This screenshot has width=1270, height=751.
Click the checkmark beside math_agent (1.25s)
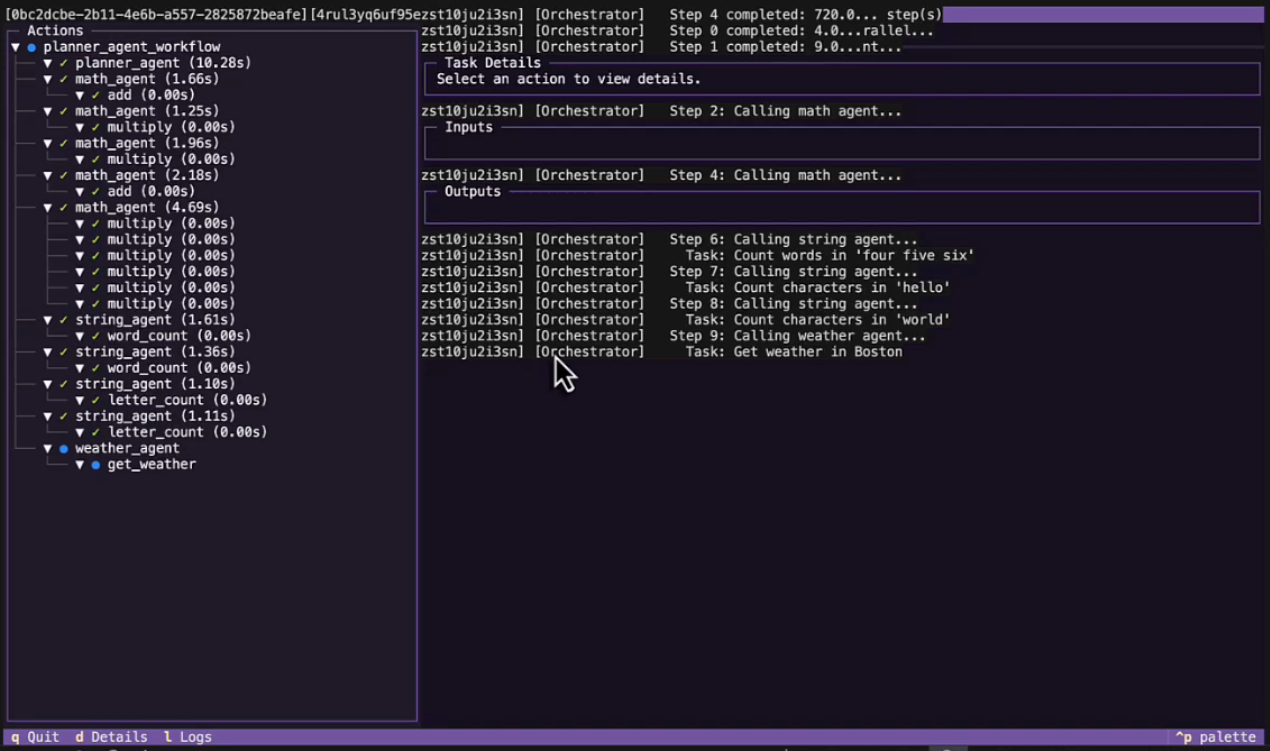point(64,111)
